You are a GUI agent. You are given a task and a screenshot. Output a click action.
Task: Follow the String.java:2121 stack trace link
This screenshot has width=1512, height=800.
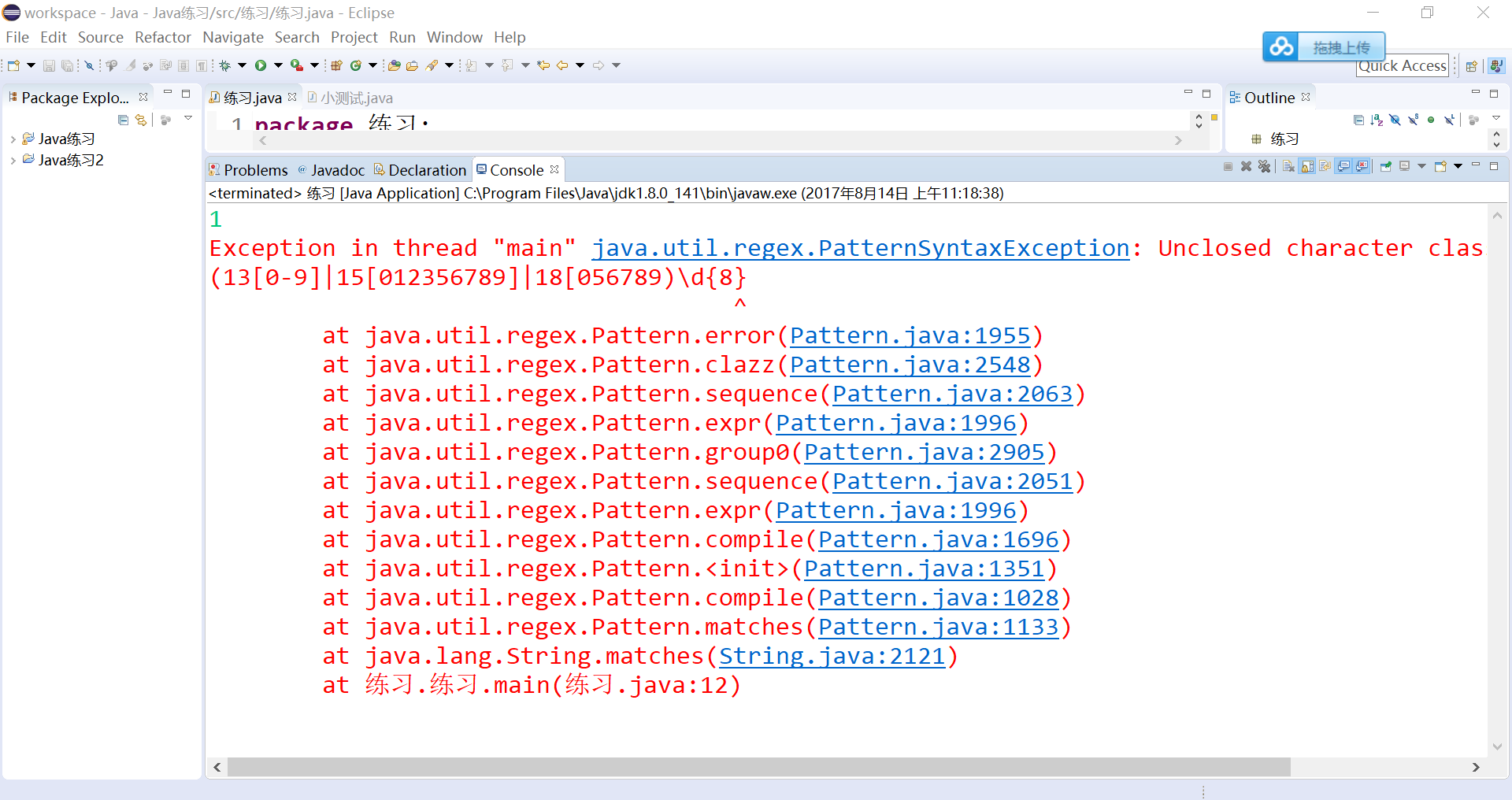(832, 656)
